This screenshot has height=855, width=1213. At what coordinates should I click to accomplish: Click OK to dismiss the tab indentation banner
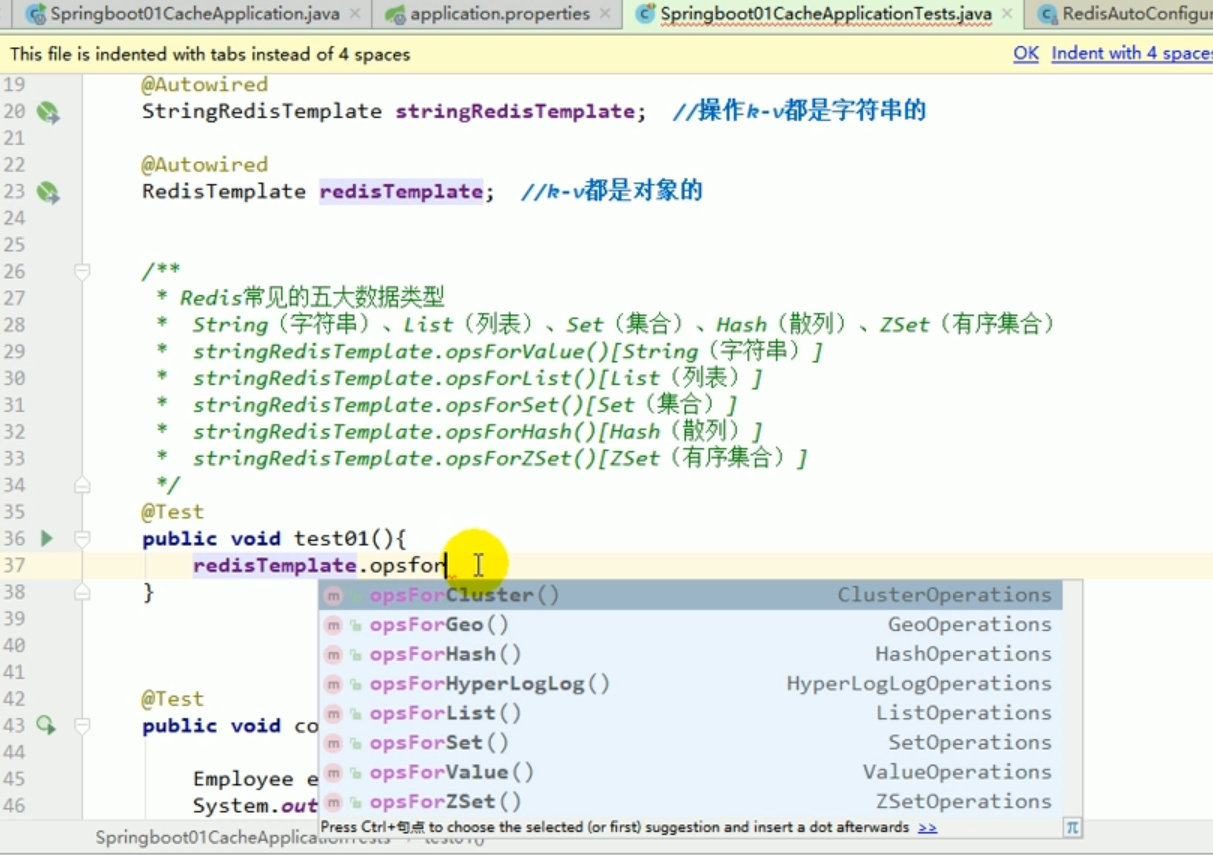click(1025, 53)
